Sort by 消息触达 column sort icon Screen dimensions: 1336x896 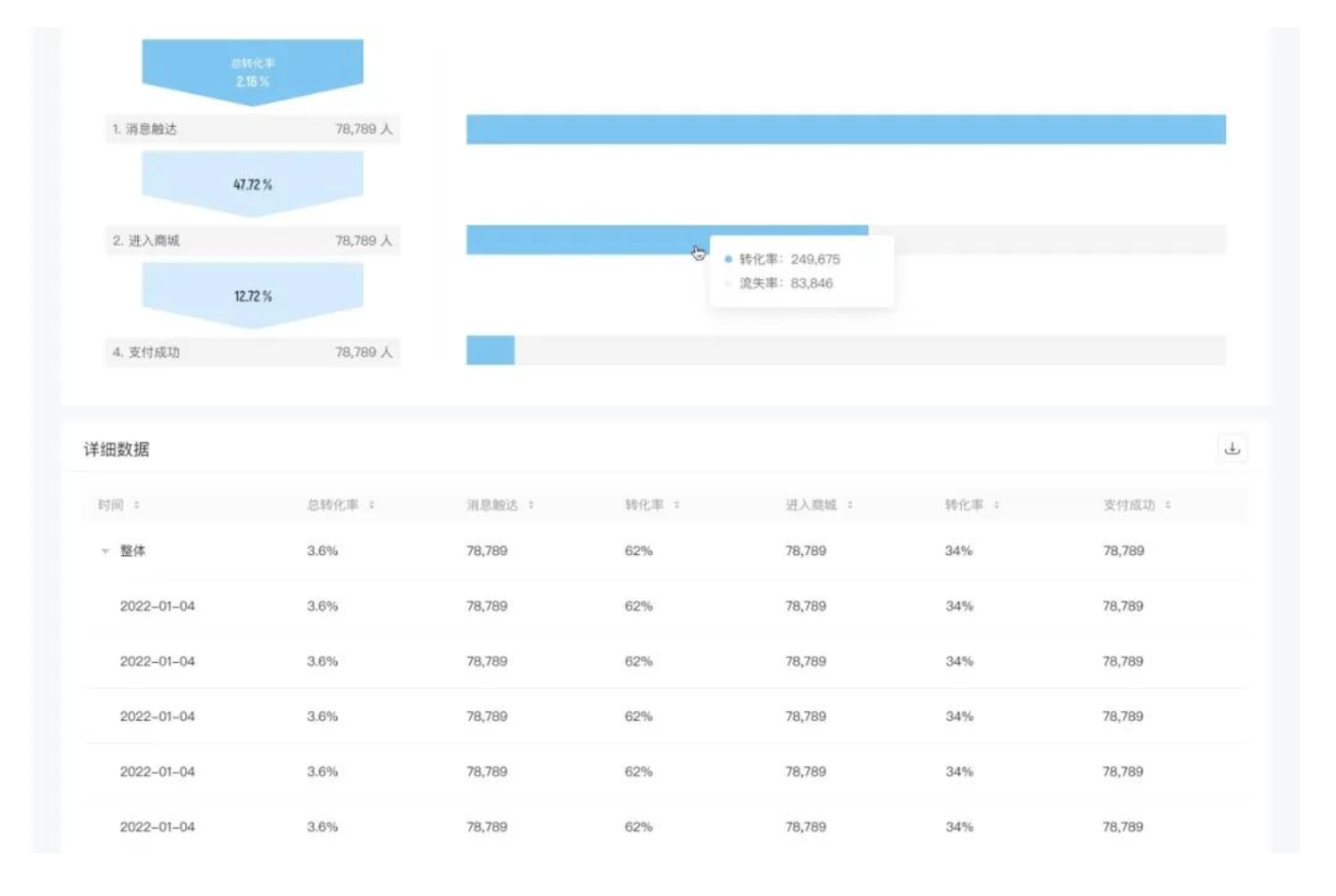[531, 505]
